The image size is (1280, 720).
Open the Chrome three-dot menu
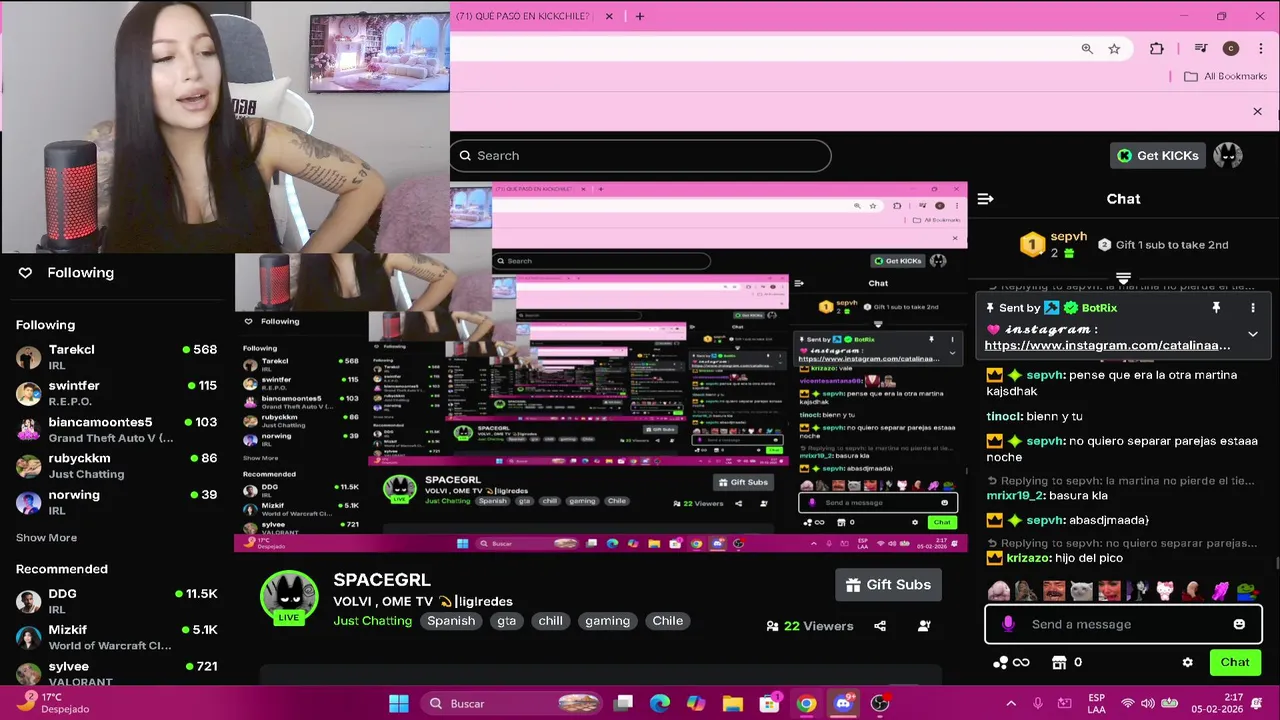[x=1261, y=49]
